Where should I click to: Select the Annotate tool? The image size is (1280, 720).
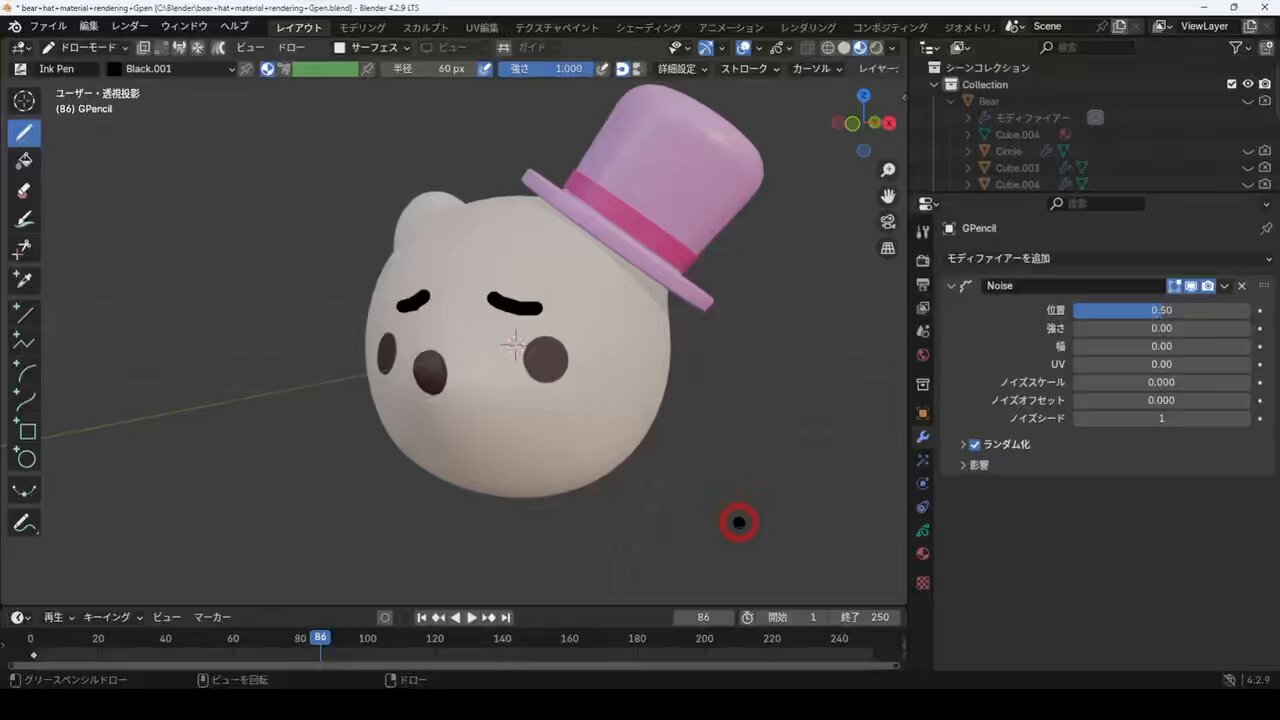25,523
